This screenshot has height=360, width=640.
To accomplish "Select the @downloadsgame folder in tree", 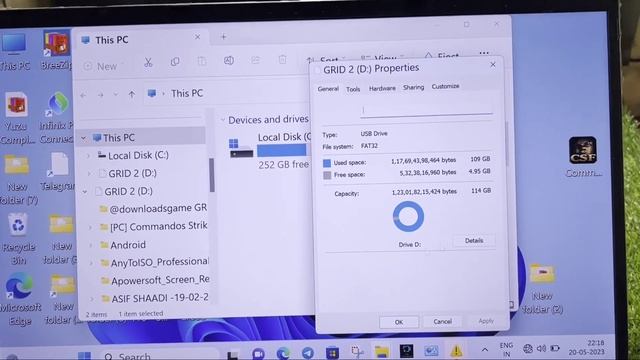I will [x=153, y=209].
